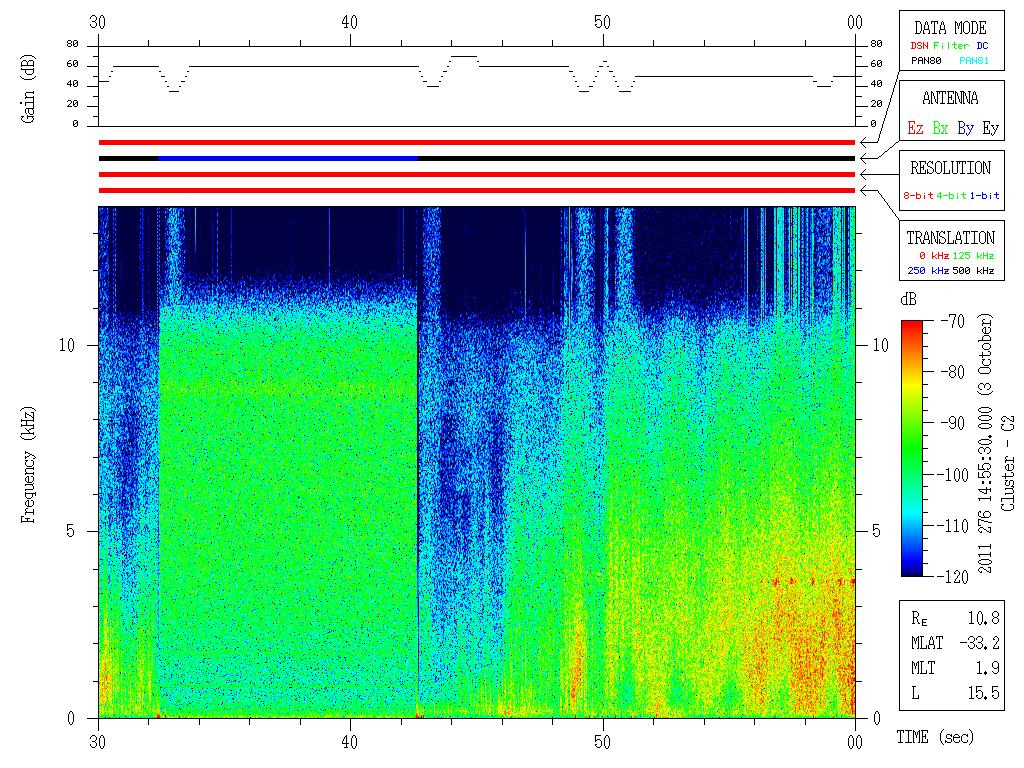This screenshot has width=1024, height=768.
Task: Click the PAN80 label in legend
Action: tap(926, 61)
